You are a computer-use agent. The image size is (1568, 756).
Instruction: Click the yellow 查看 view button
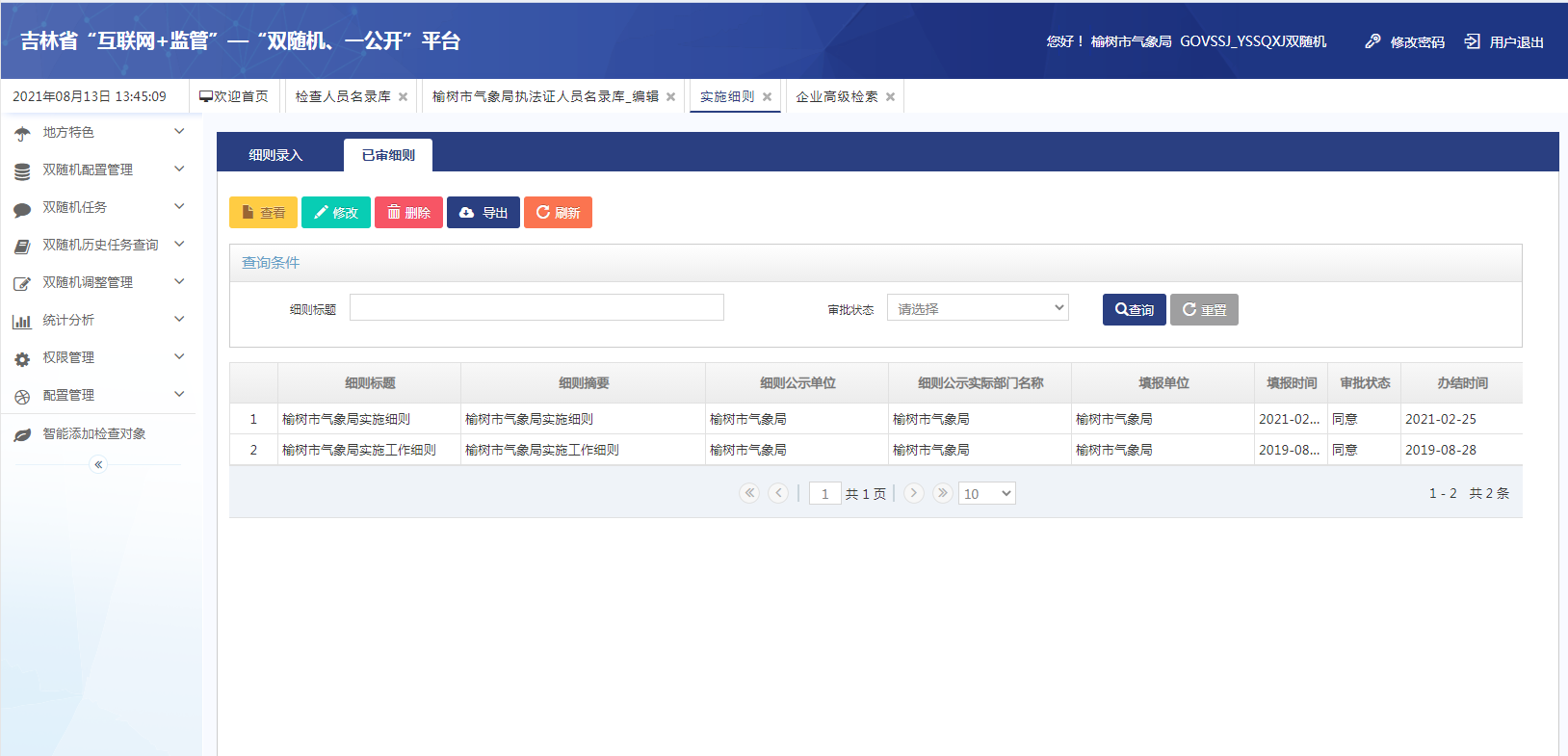coord(263,213)
